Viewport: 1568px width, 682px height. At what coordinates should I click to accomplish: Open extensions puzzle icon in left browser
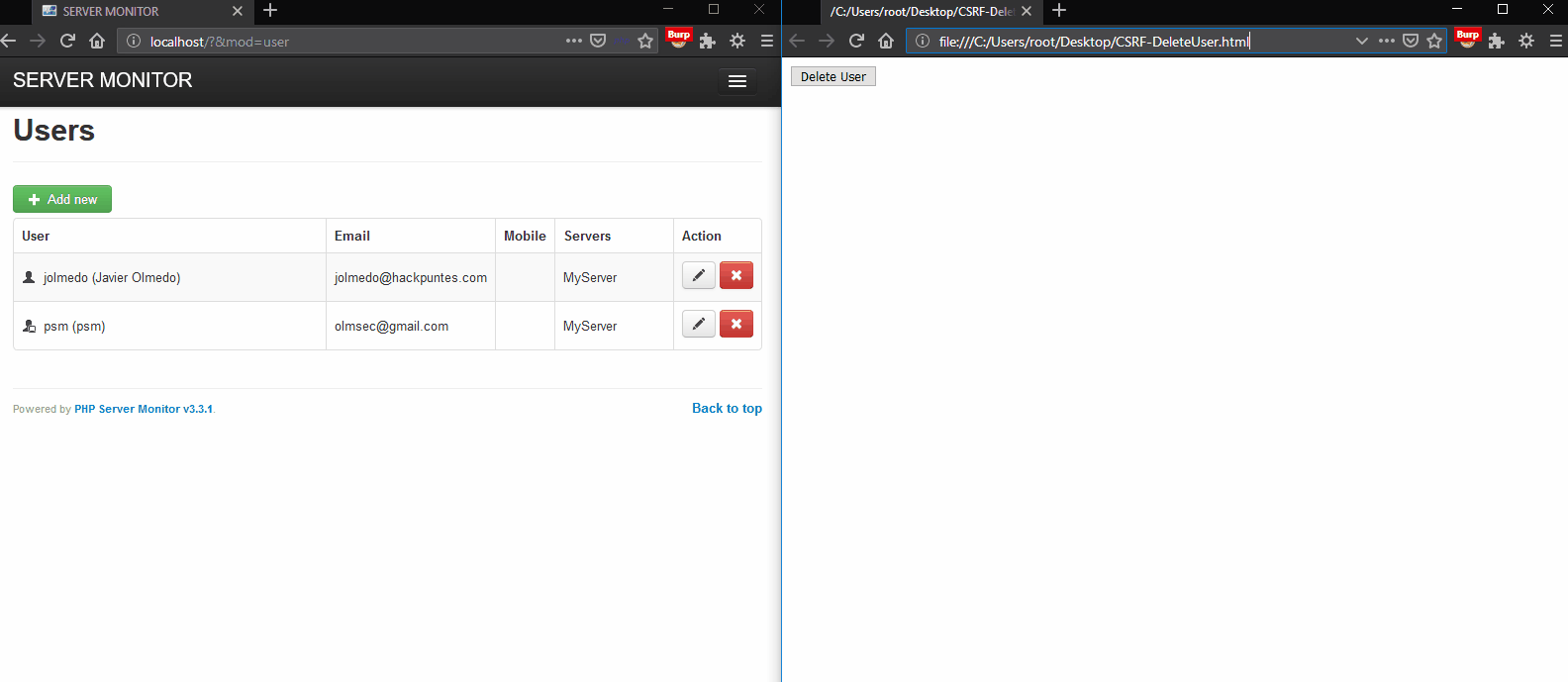coord(708,41)
